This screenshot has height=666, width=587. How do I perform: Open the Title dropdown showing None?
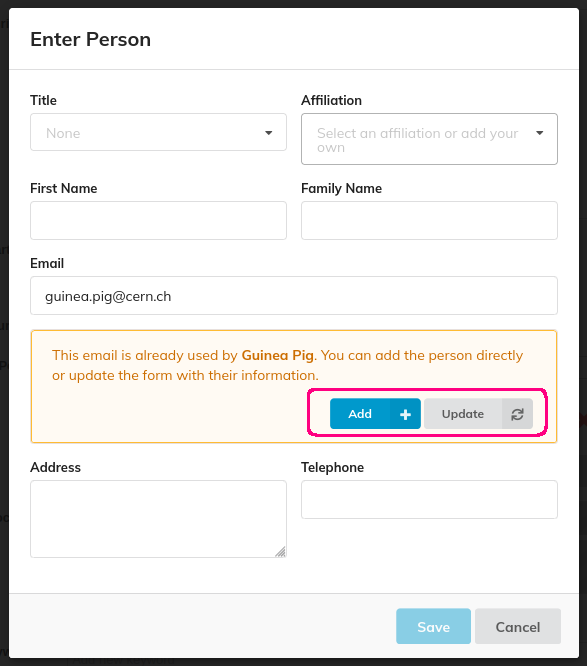click(158, 132)
